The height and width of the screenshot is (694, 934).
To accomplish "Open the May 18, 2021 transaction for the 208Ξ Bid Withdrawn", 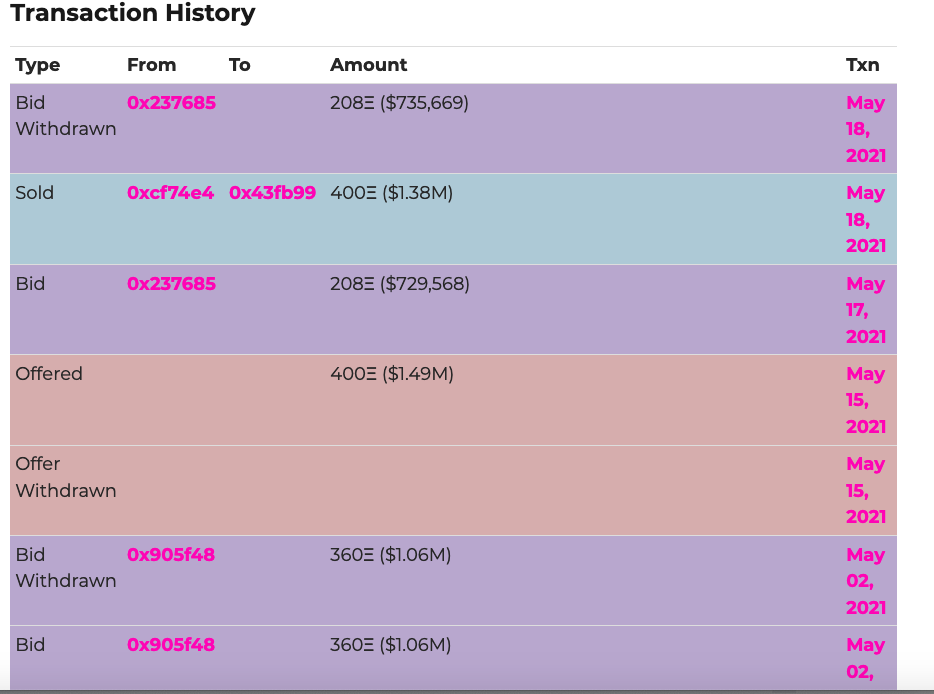I will pos(865,129).
